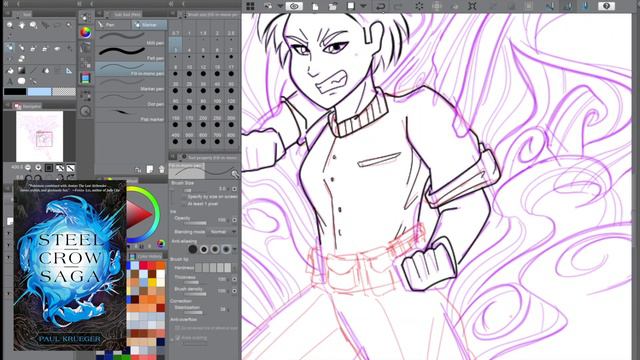The width and height of the screenshot is (640, 360).
Task: Select the Text tool letter A
Action: [10, 82]
